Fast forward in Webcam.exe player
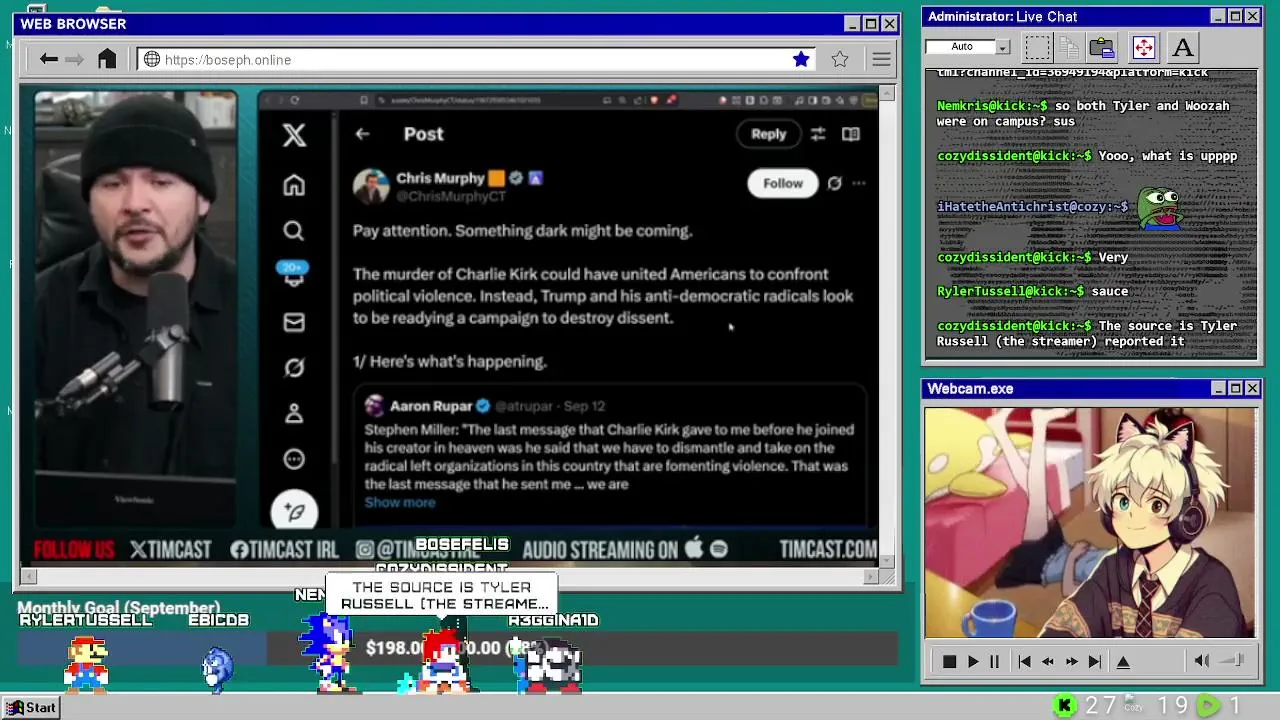 pyautogui.click(x=1071, y=662)
